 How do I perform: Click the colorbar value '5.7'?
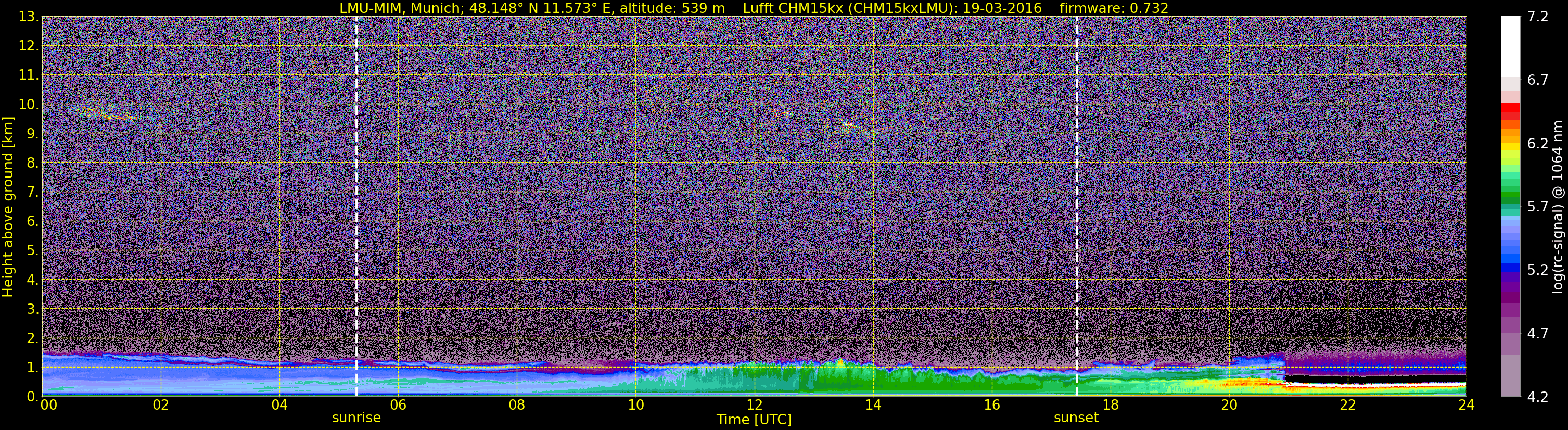point(1538,207)
